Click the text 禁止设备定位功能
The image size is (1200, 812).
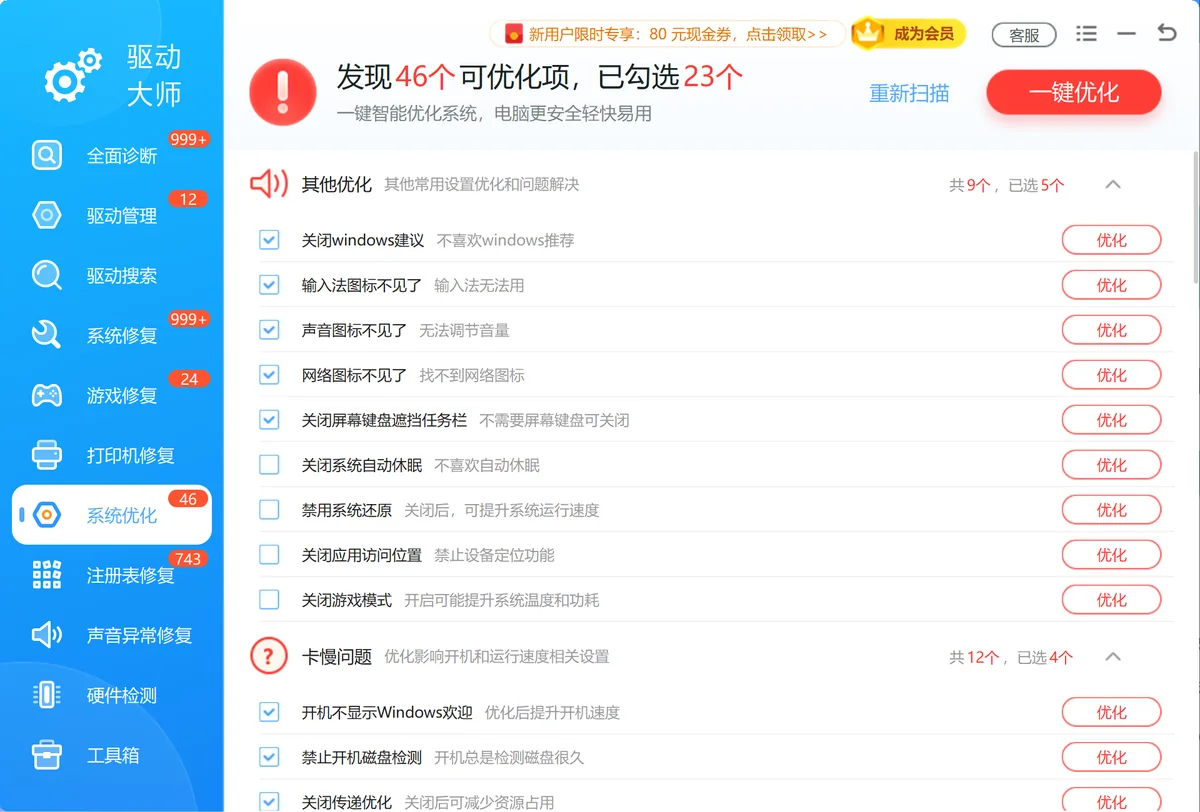coord(494,555)
